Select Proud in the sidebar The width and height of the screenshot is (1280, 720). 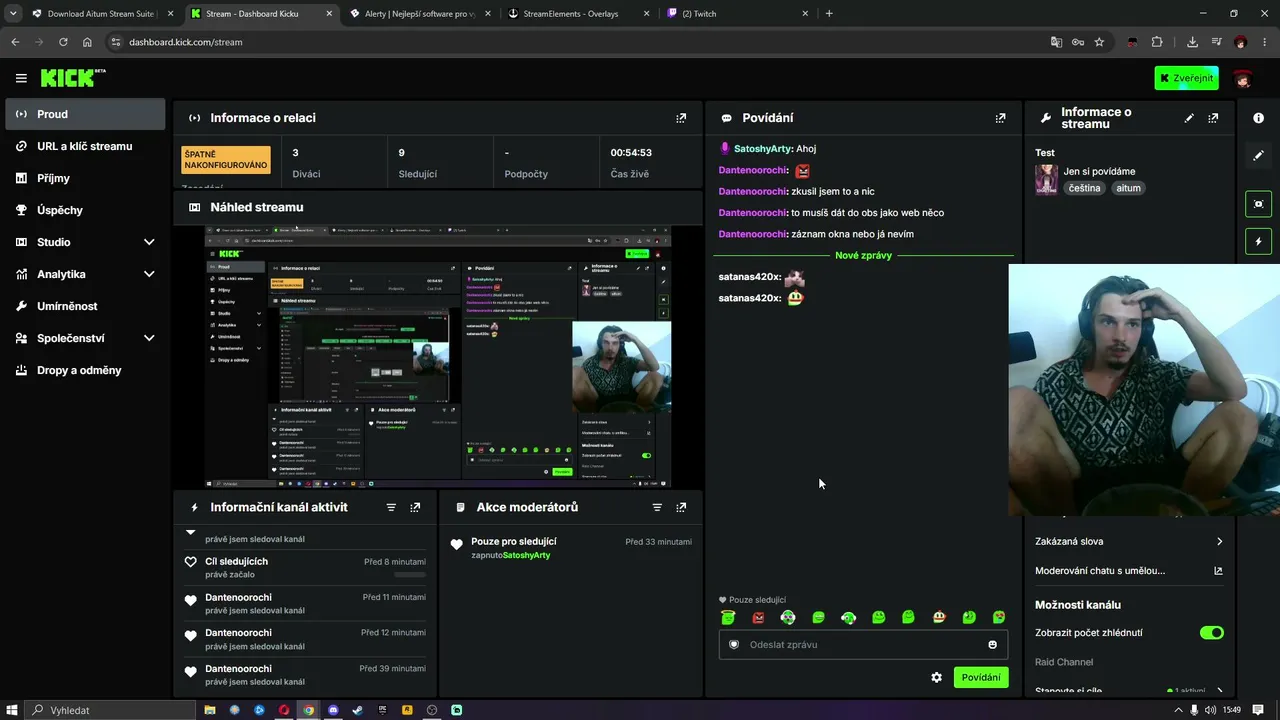85,114
